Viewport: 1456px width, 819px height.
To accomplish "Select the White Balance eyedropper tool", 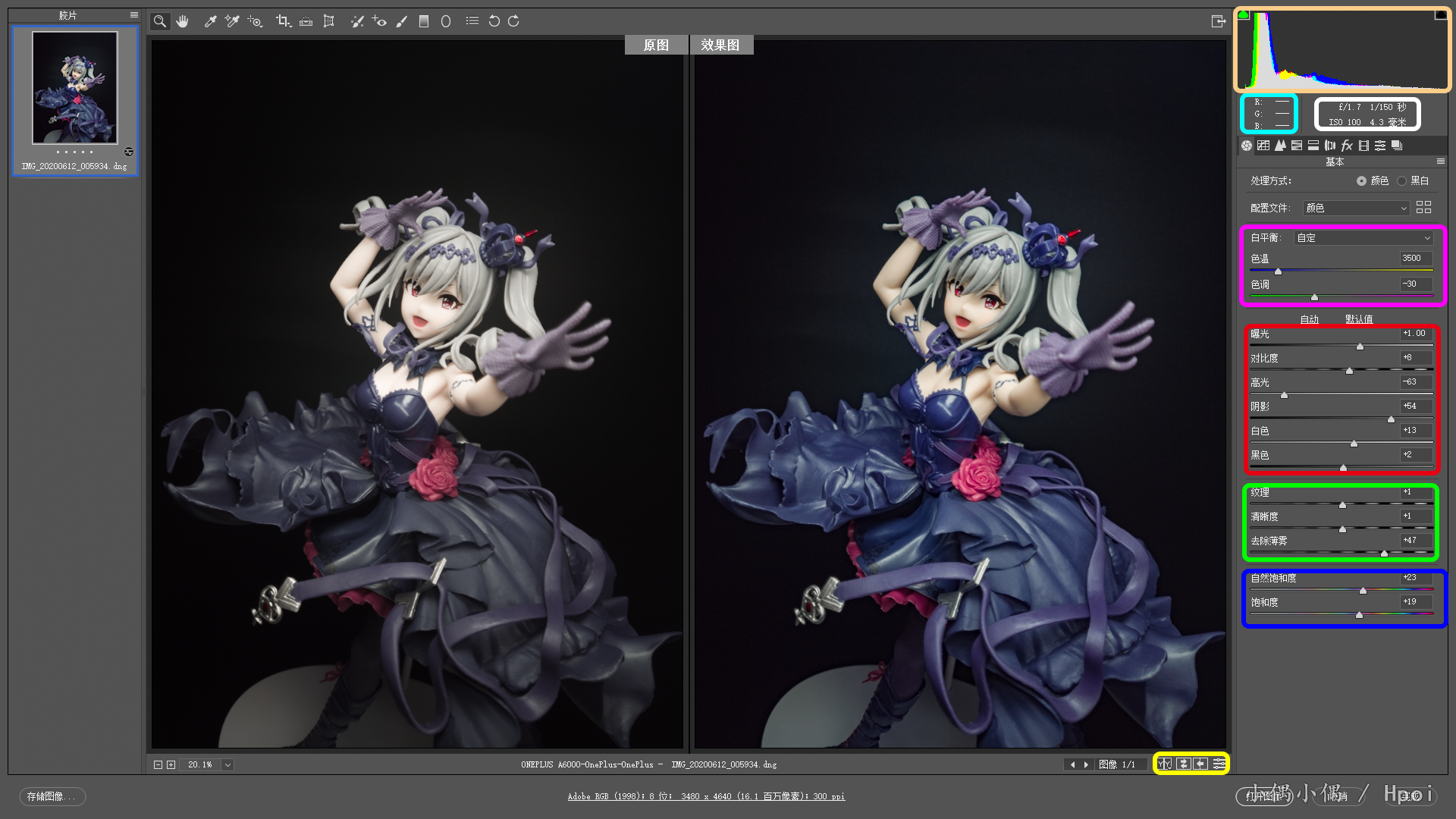I will (211, 21).
